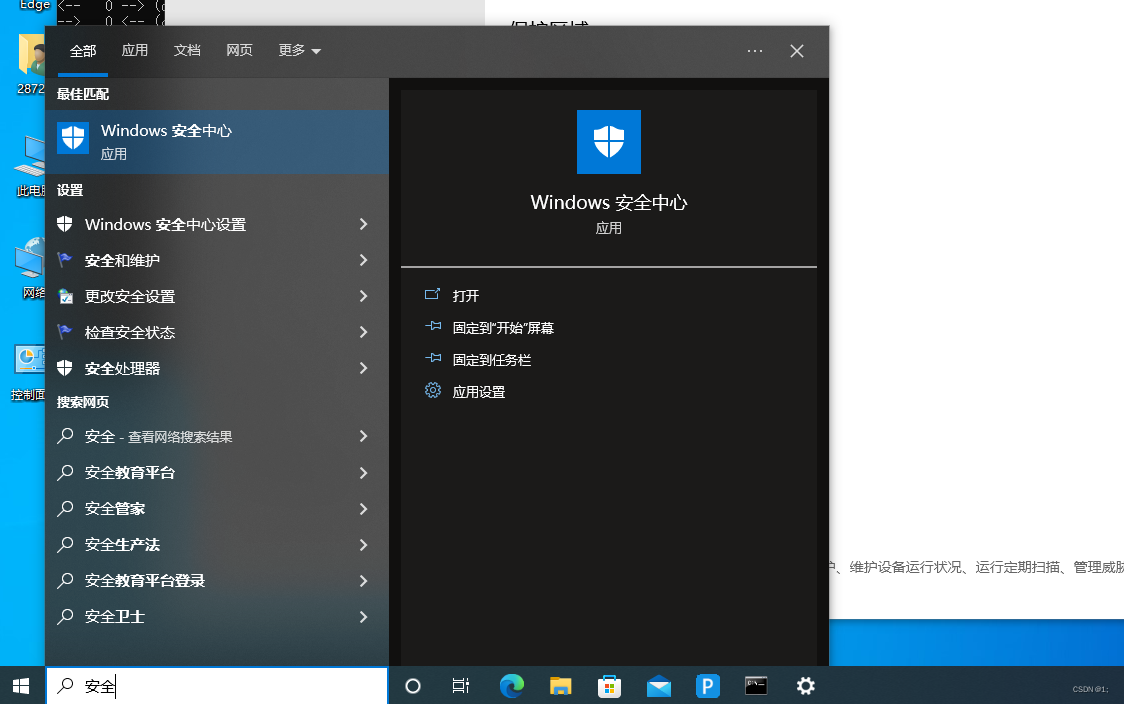Switch to the 应用 tab
This screenshot has height=704, width=1124.
tap(135, 50)
